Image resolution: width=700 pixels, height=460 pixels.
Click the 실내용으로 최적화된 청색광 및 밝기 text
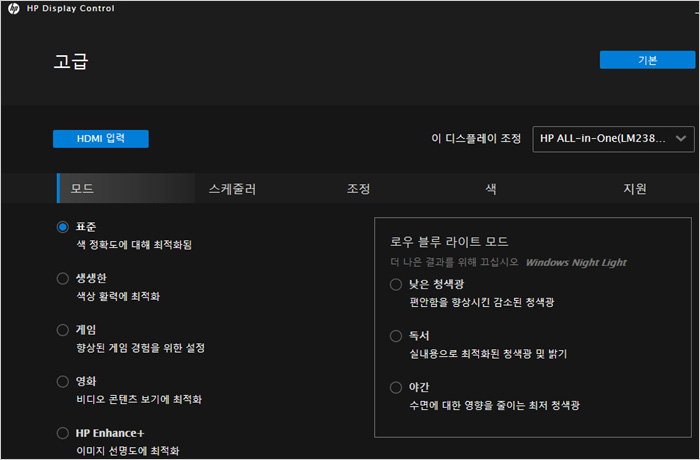click(488, 354)
